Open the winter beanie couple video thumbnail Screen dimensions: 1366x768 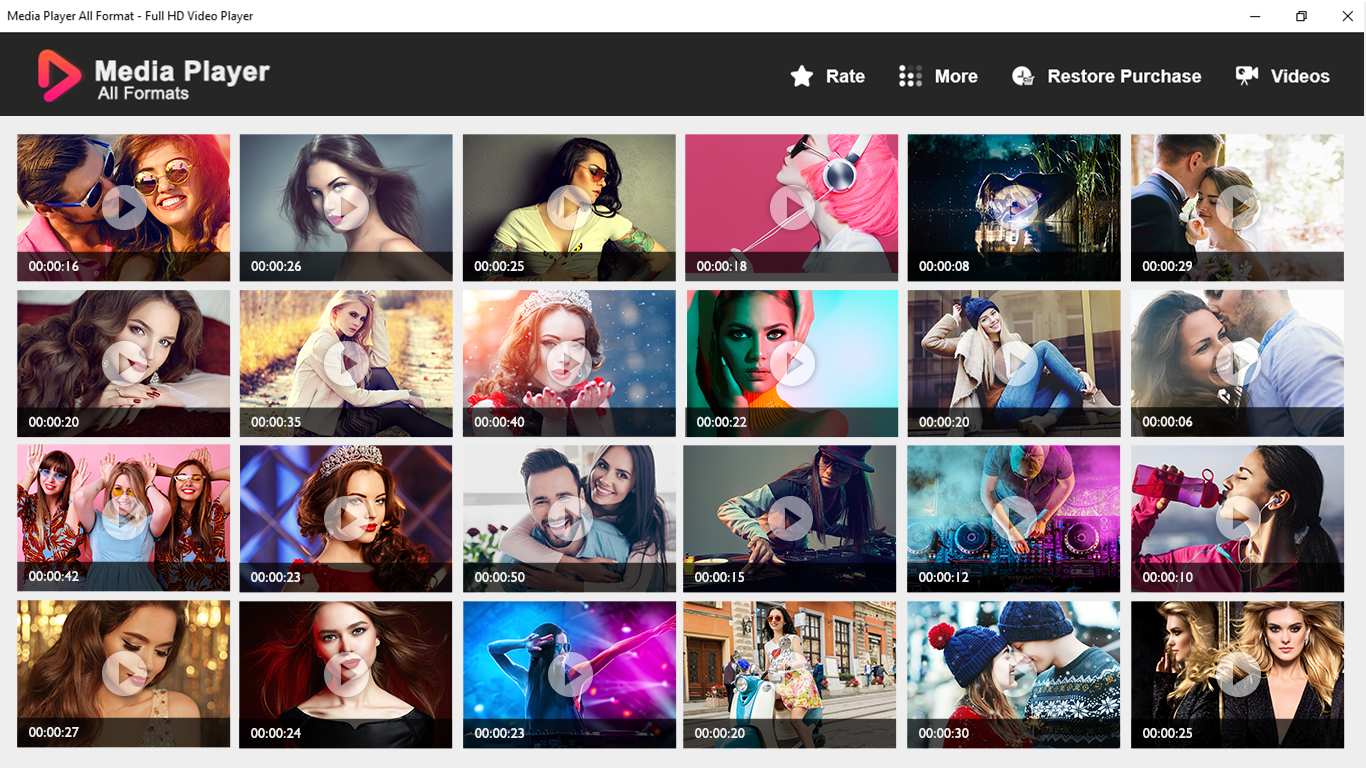pyautogui.click(x=1013, y=674)
